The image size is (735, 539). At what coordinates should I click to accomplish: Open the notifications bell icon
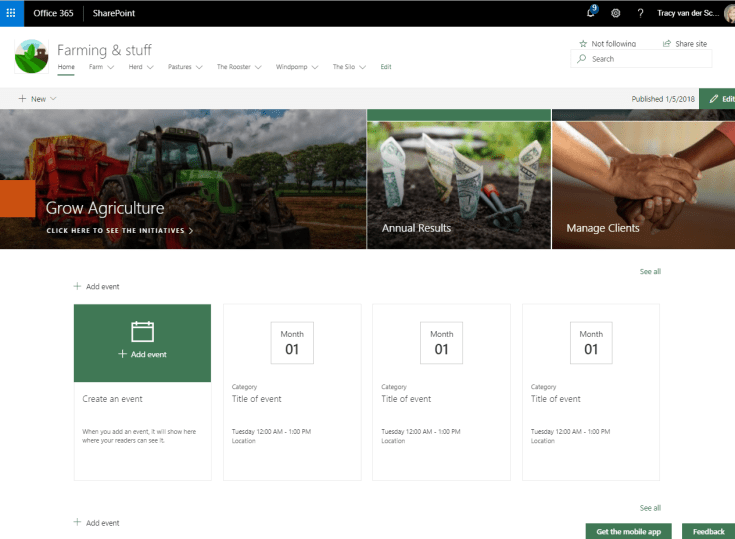[591, 13]
